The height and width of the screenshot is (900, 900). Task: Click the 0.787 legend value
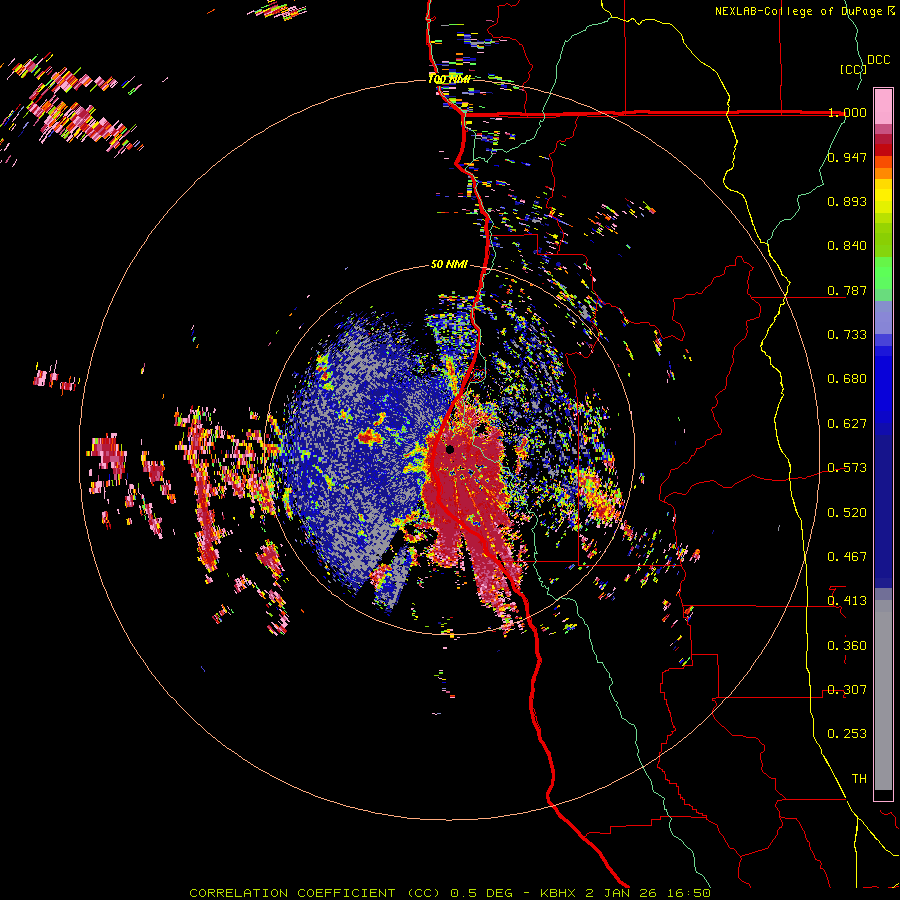click(847, 290)
